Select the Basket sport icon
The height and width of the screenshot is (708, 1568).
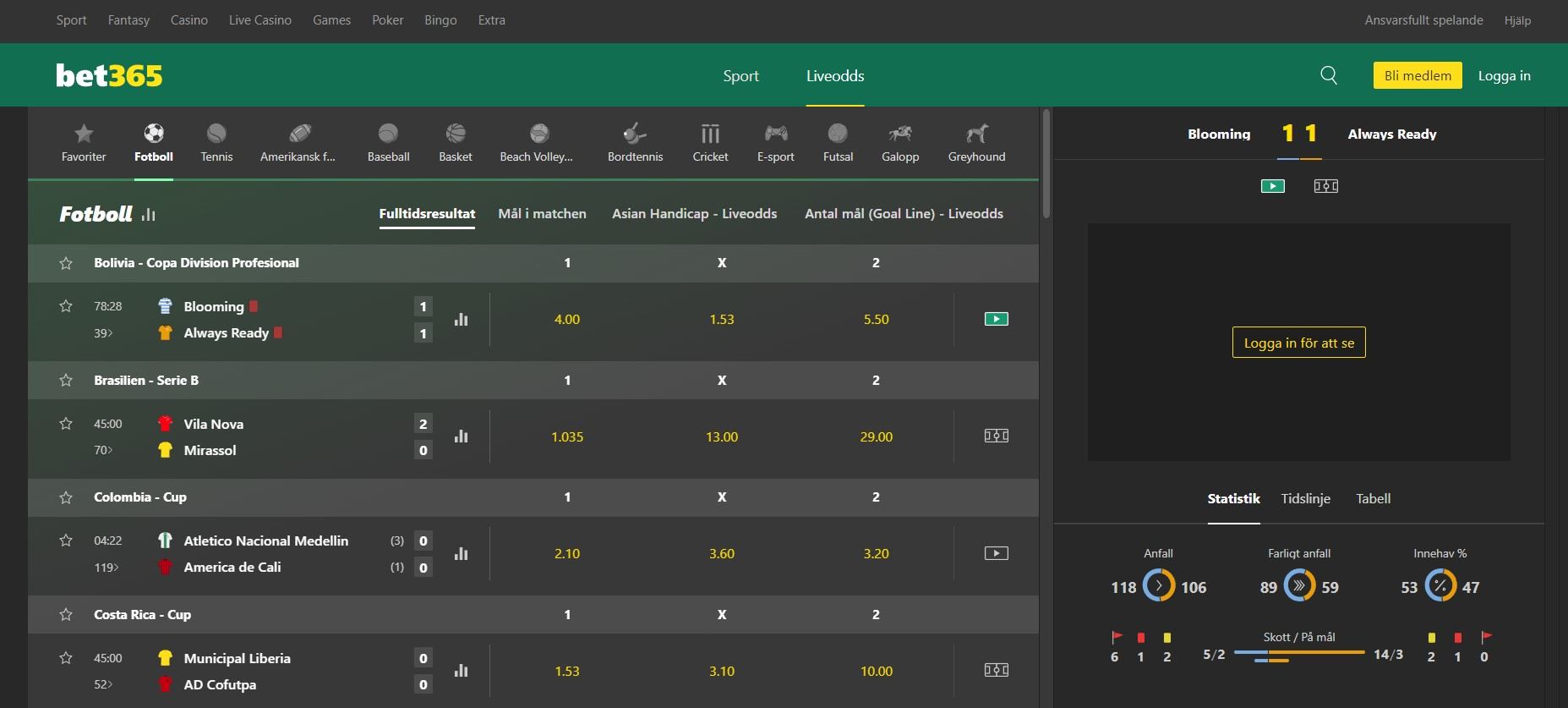[456, 133]
